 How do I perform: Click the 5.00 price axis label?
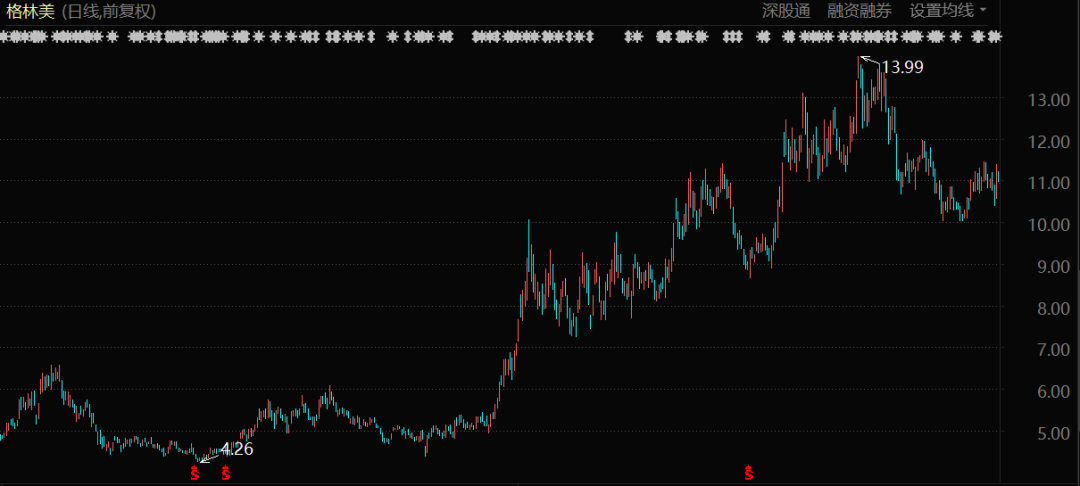[x=1052, y=434]
